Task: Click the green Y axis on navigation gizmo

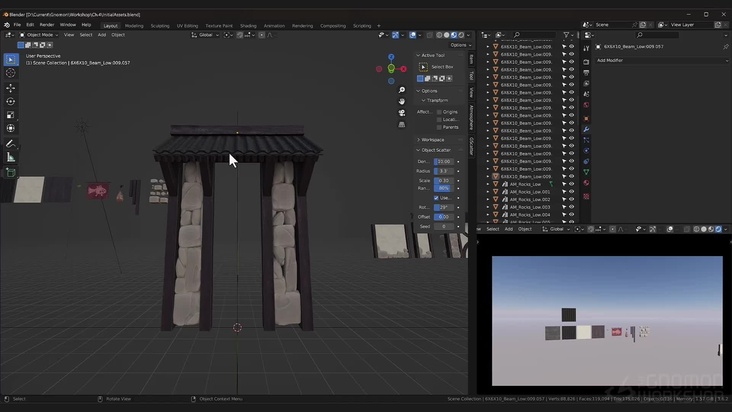Action: (391, 69)
